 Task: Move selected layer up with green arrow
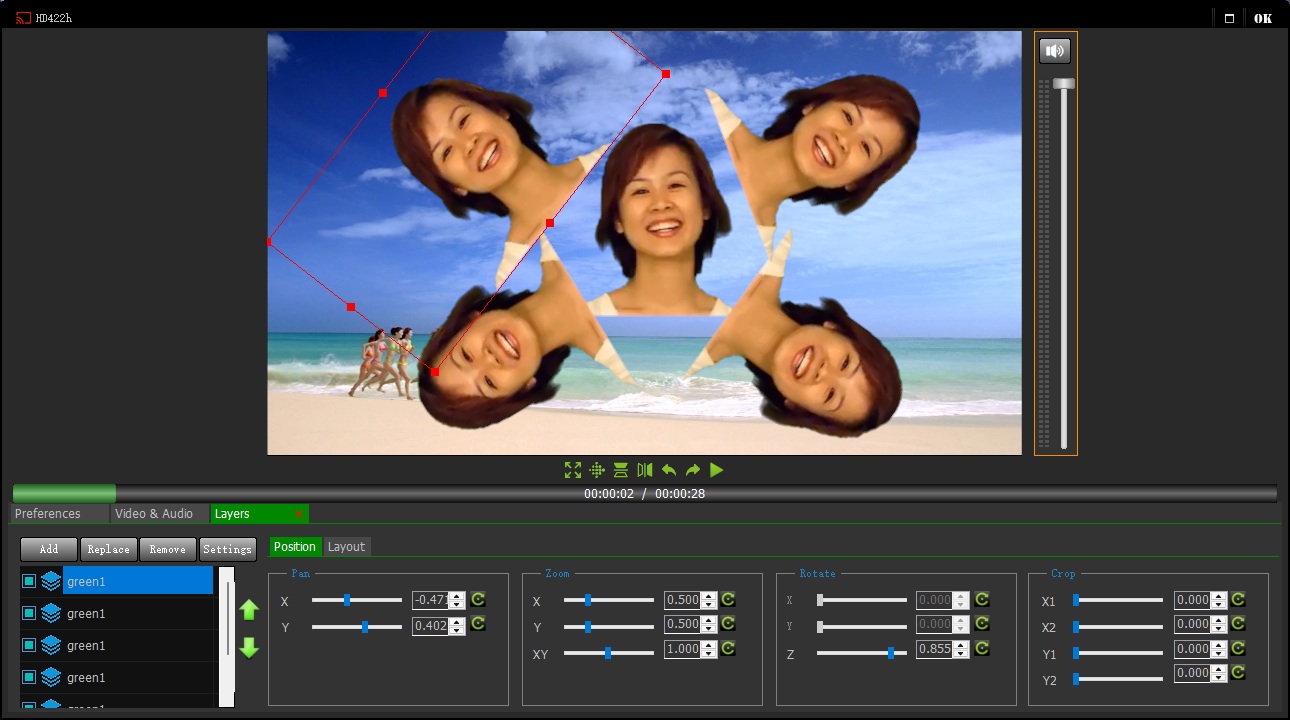coord(249,610)
